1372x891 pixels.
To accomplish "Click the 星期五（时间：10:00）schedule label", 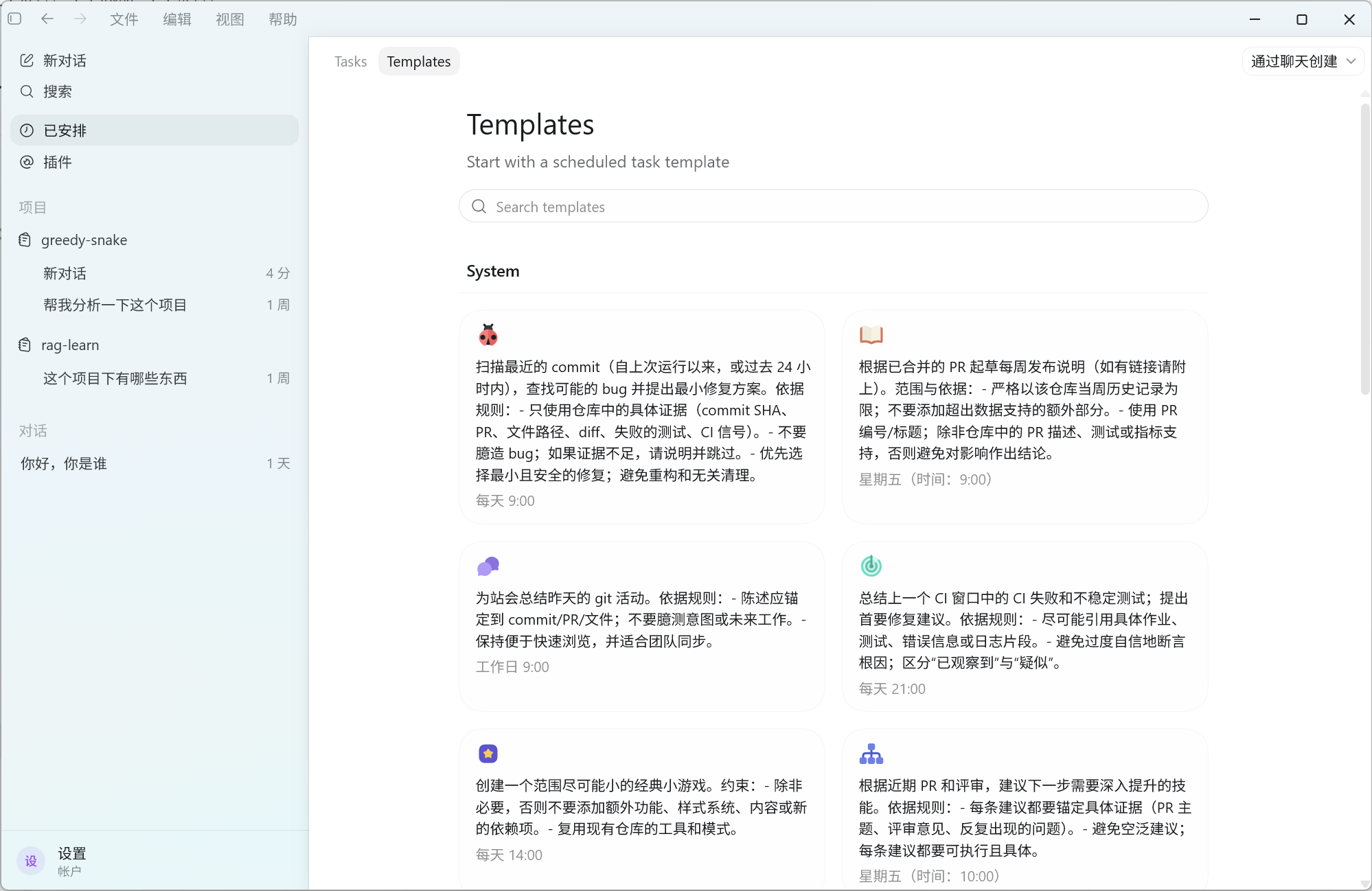I will pos(929,877).
